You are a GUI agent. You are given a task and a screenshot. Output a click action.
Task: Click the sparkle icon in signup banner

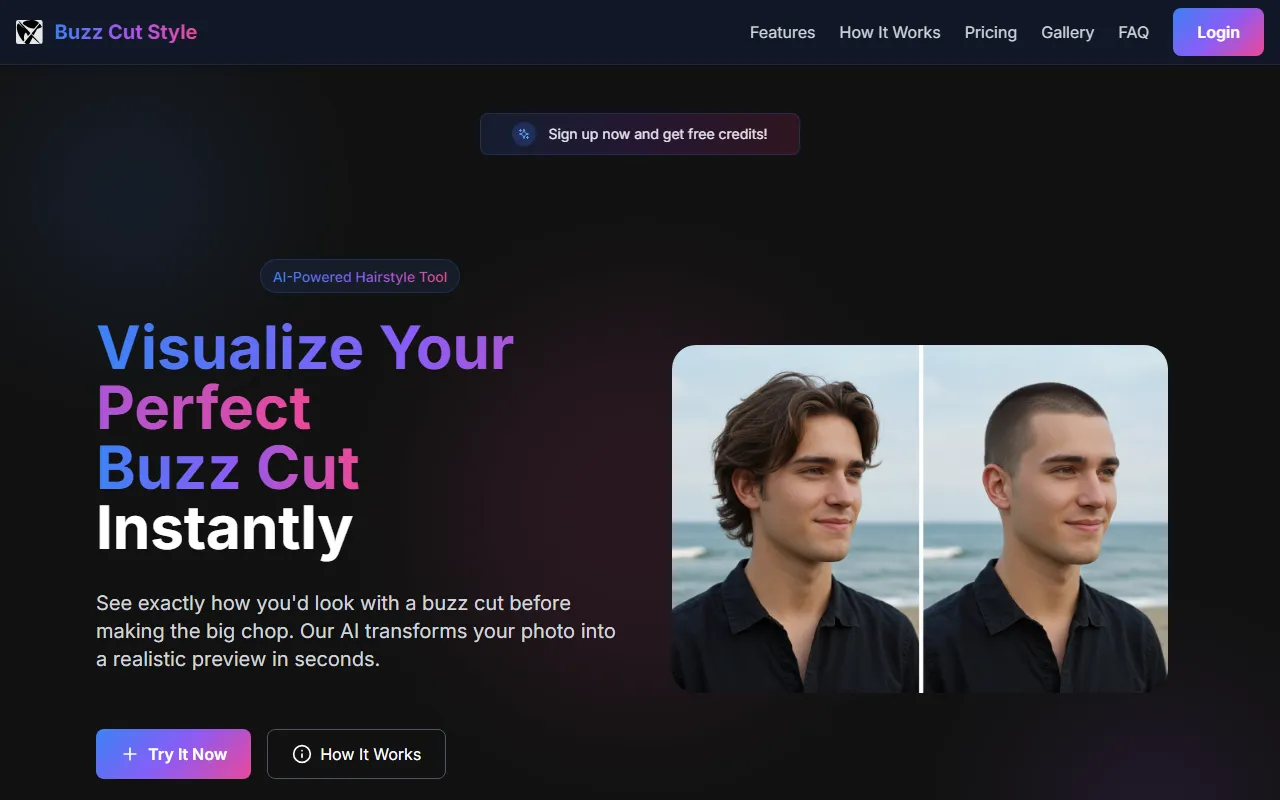click(524, 134)
